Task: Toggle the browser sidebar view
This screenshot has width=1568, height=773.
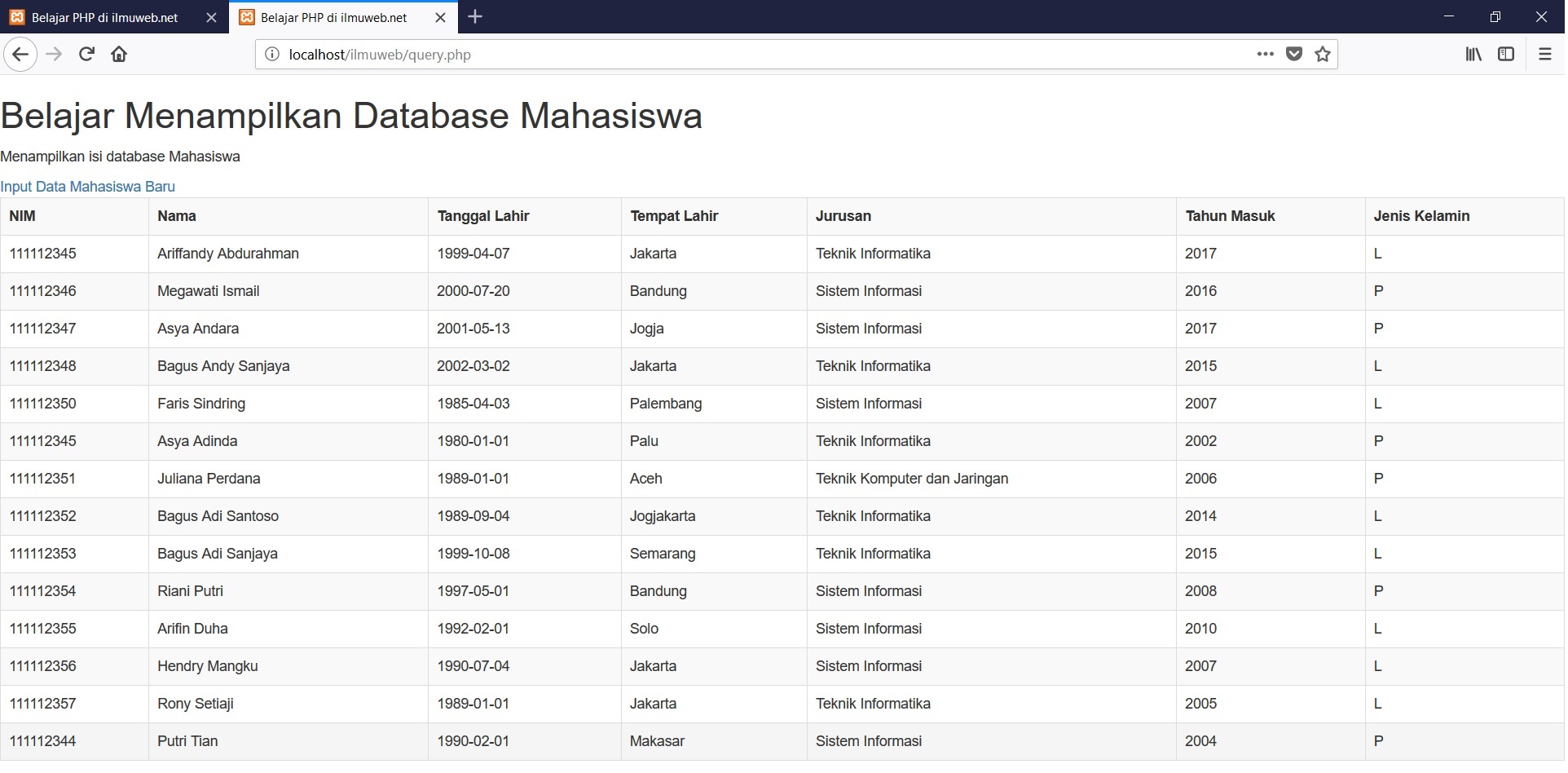Action: pos(1506,55)
